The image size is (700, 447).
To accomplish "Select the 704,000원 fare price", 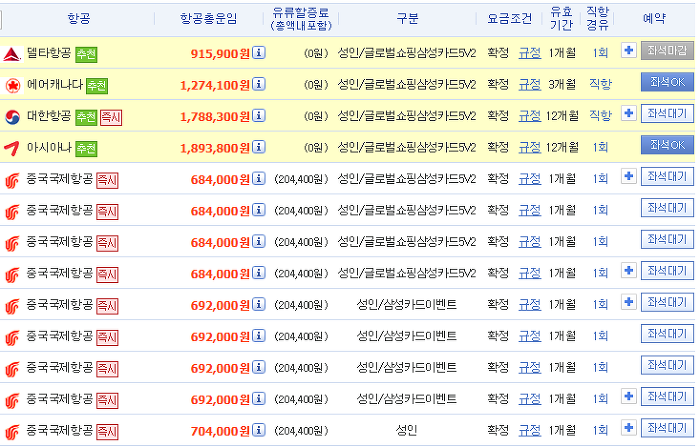I will 220,431.
